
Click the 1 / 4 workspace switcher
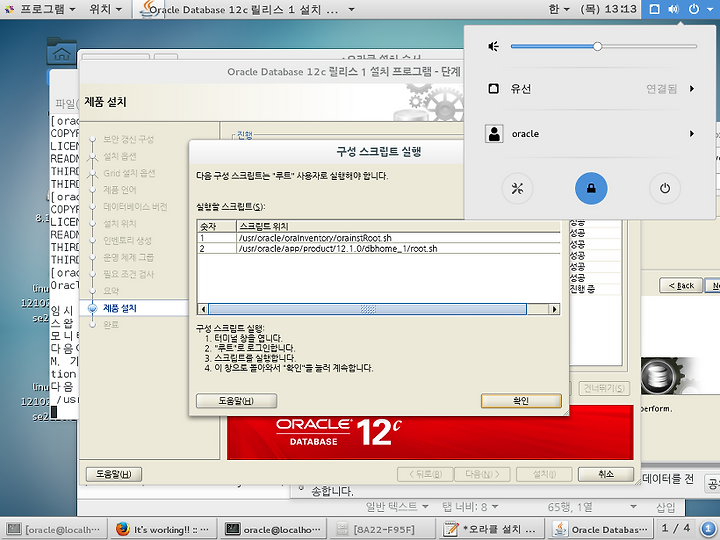676,528
